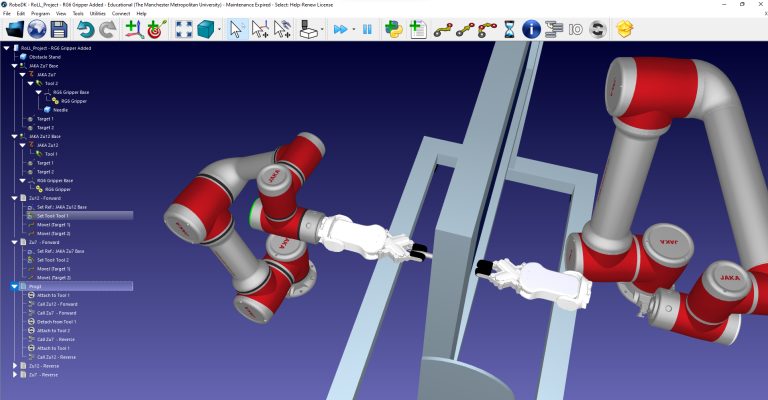
Task: Add a new target
Action: pyautogui.click(x=157, y=29)
